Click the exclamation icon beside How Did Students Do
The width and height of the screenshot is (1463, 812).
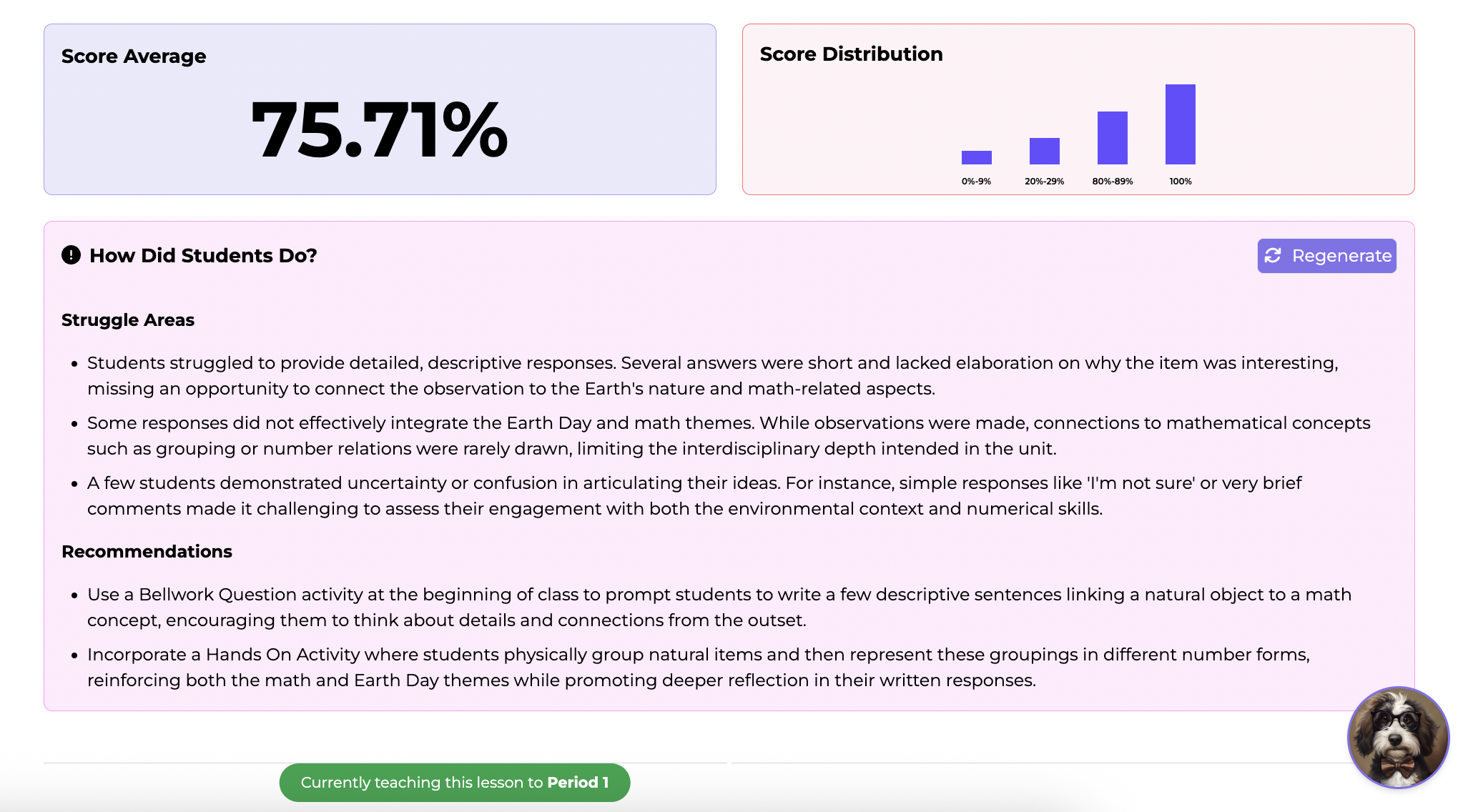[71, 255]
